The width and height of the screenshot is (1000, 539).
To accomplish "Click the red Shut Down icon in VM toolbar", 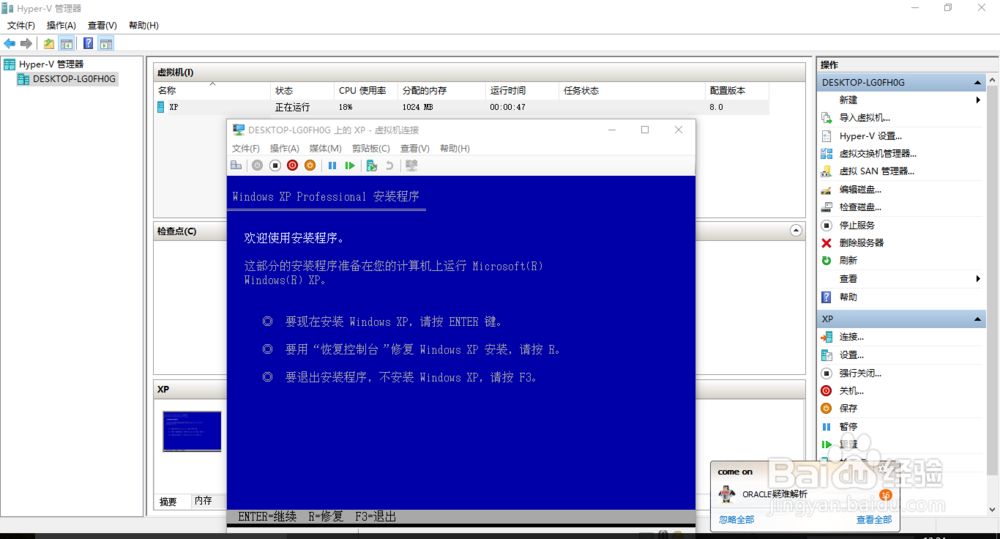I will tap(292, 165).
